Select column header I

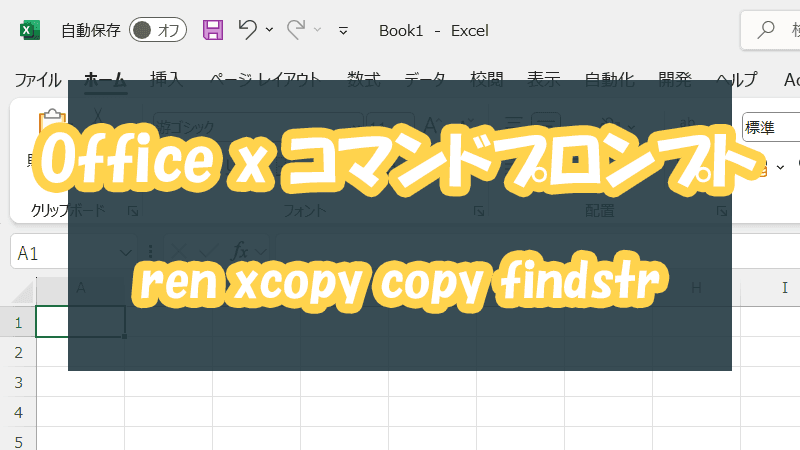pos(783,288)
